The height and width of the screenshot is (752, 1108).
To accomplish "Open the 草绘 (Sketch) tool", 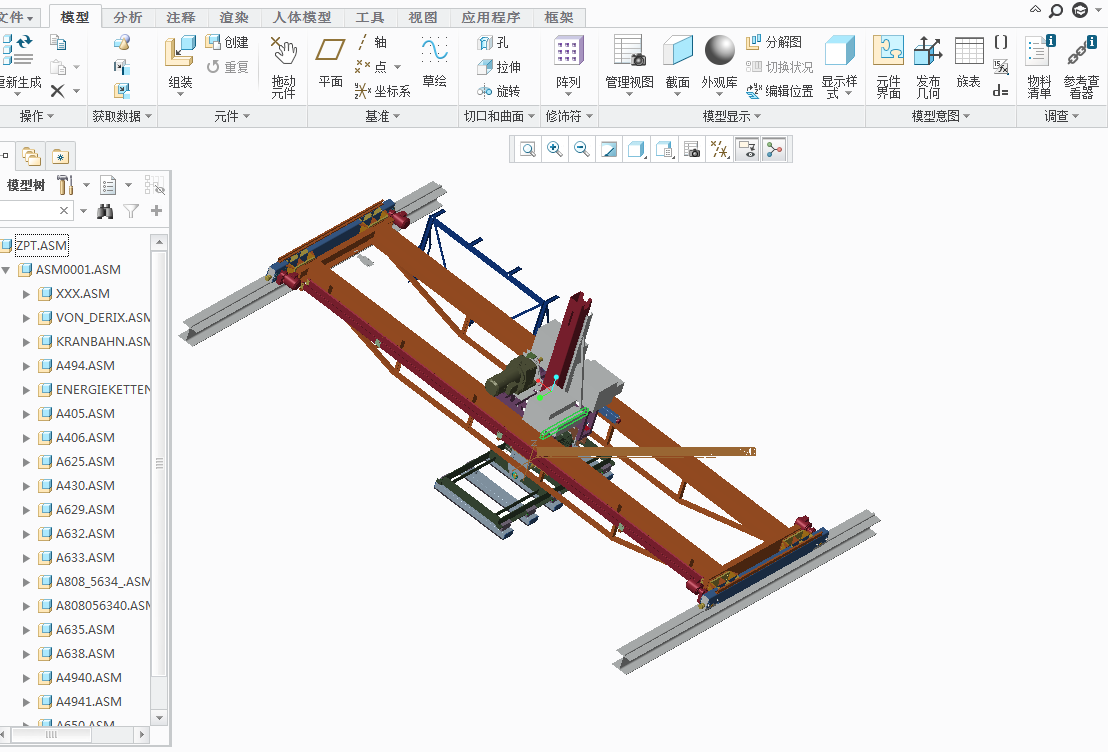I will [434, 64].
